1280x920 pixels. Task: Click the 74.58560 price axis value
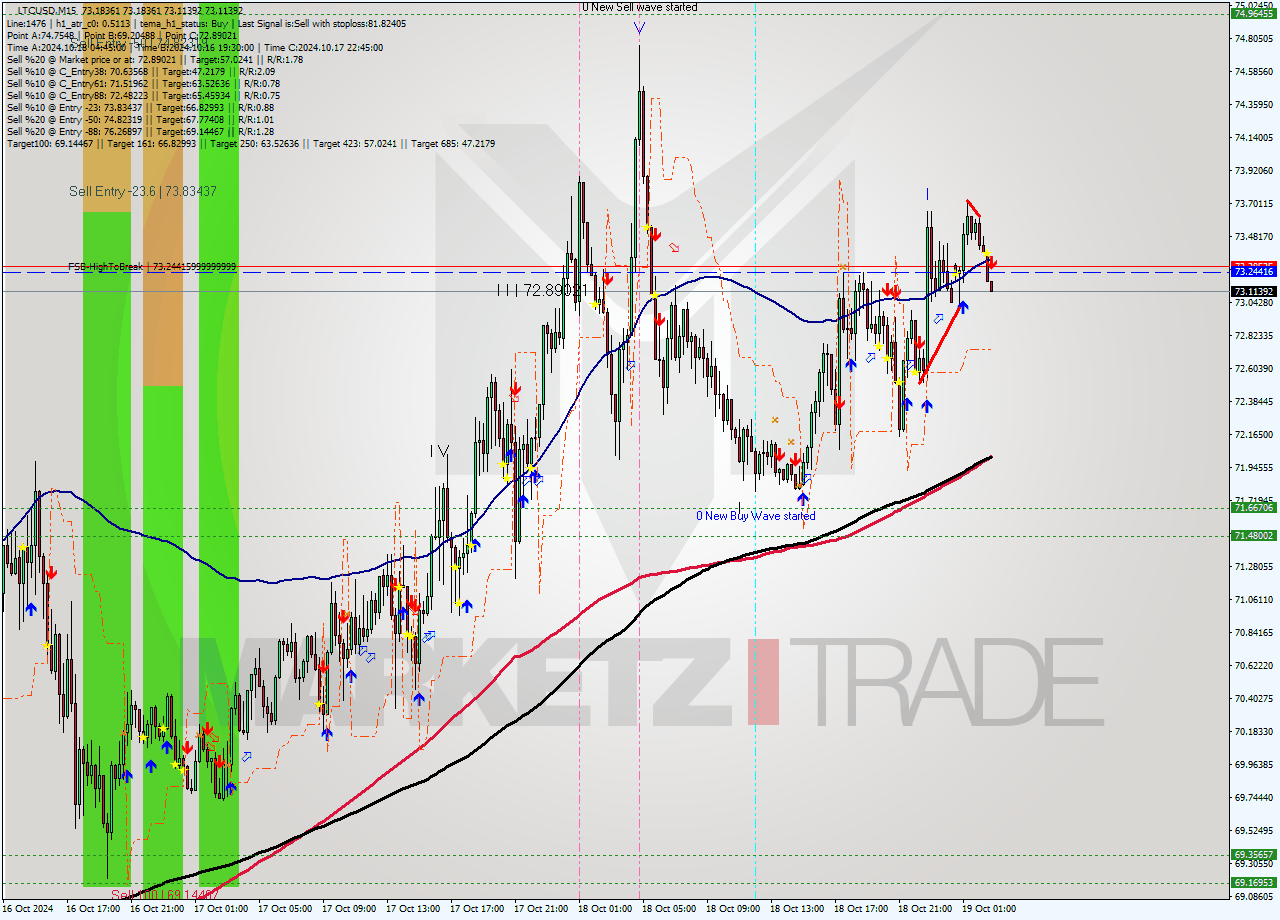(1253, 71)
